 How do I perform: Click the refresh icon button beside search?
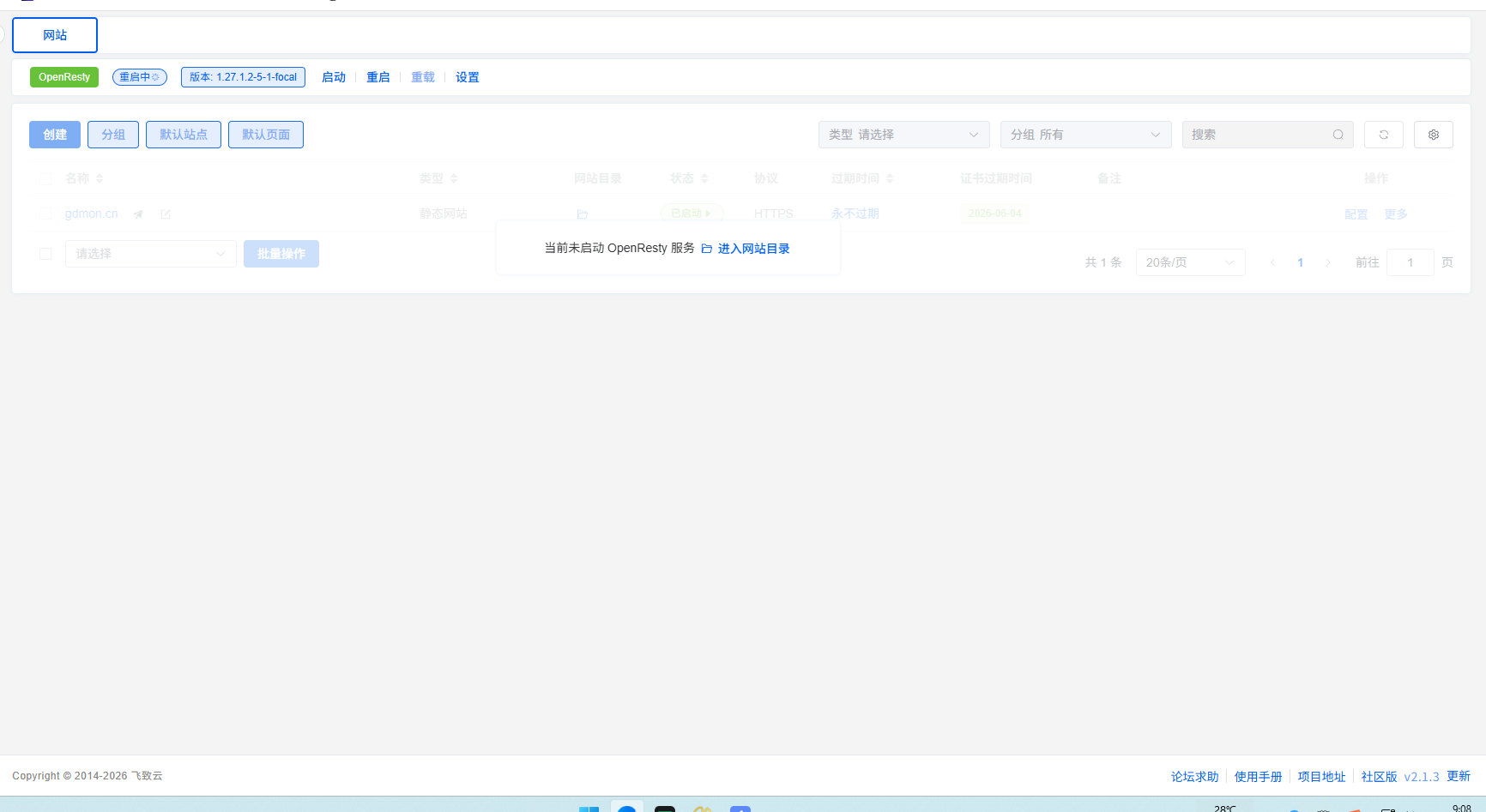click(x=1383, y=135)
